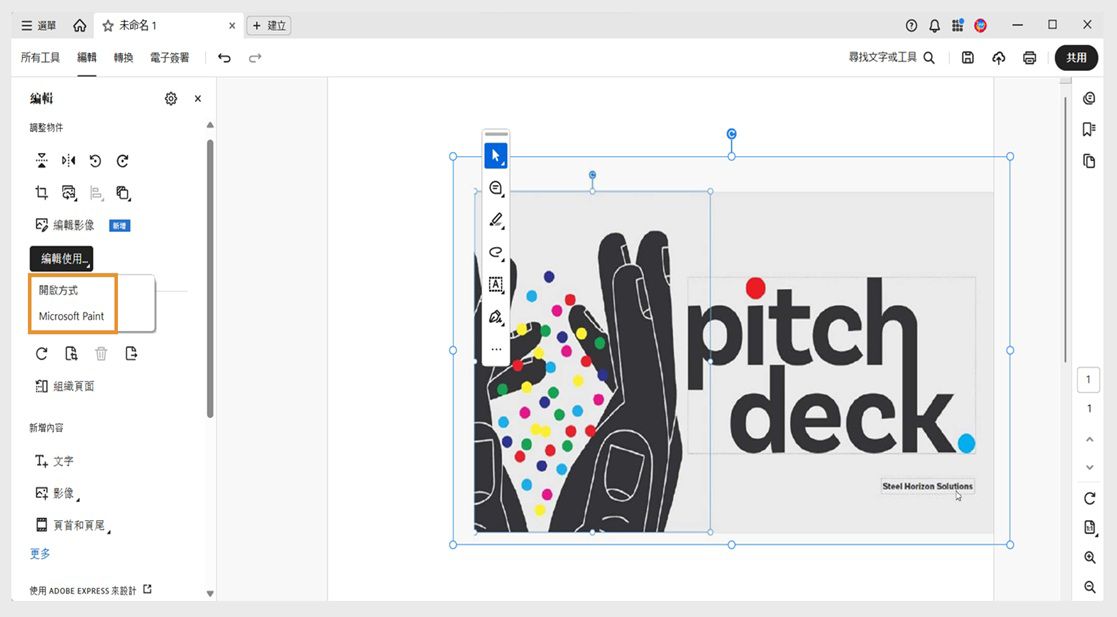Upload the file to cloud
This screenshot has width=1117, height=617.
point(999,58)
